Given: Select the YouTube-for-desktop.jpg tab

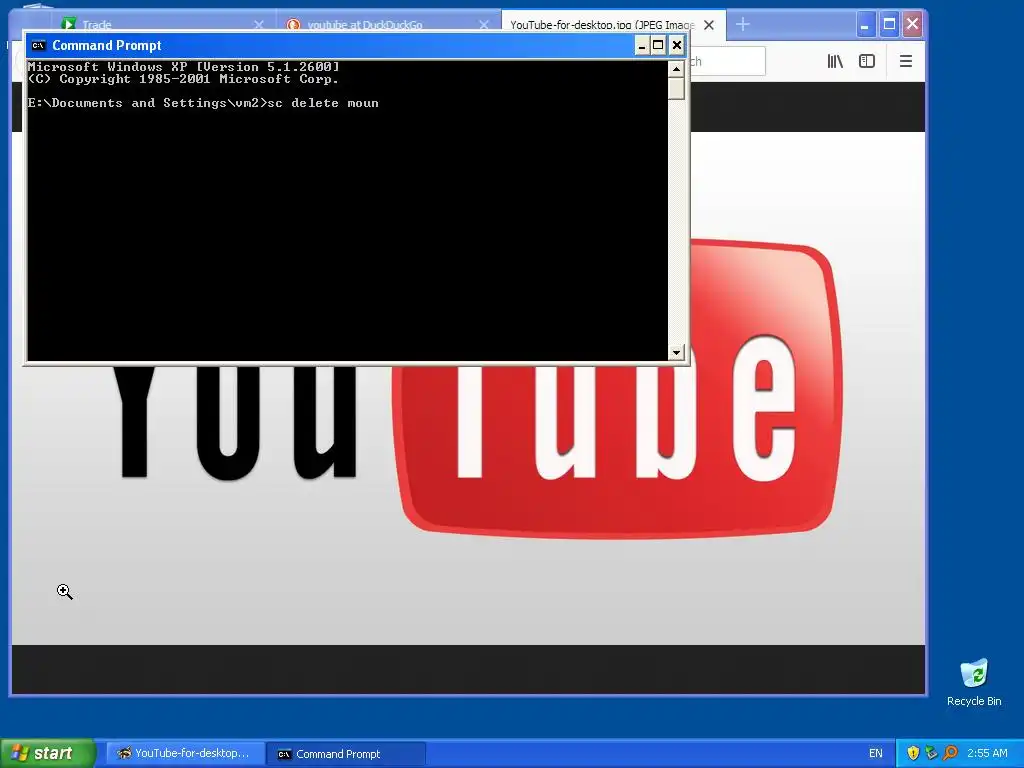Looking at the screenshot, I should pyautogui.click(x=614, y=25).
